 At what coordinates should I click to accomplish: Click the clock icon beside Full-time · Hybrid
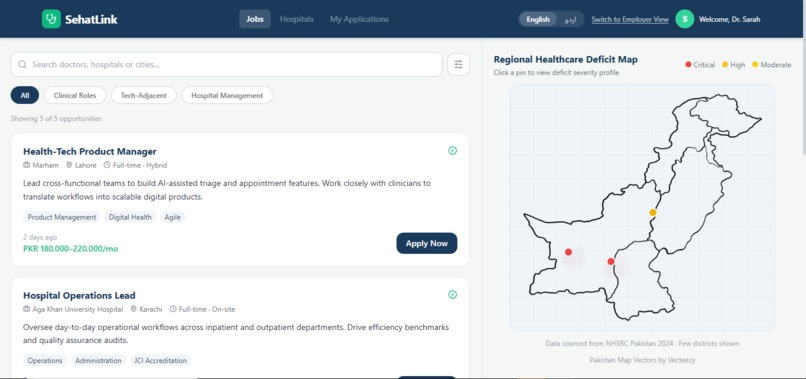tap(107, 165)
